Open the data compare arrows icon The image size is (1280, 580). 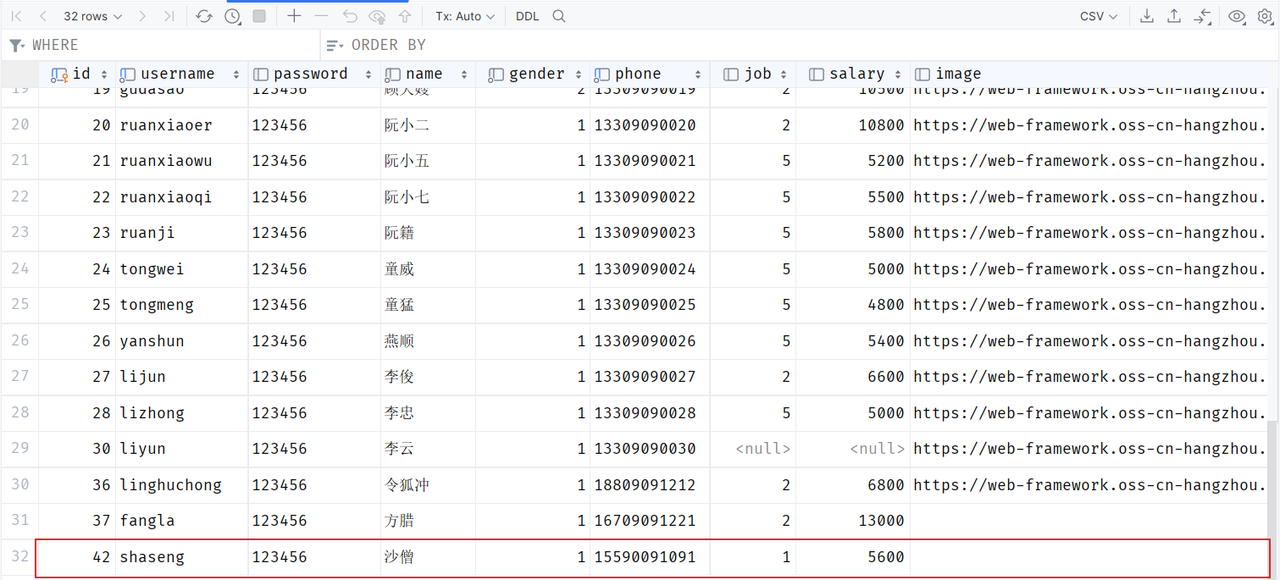coord(1203,16)
